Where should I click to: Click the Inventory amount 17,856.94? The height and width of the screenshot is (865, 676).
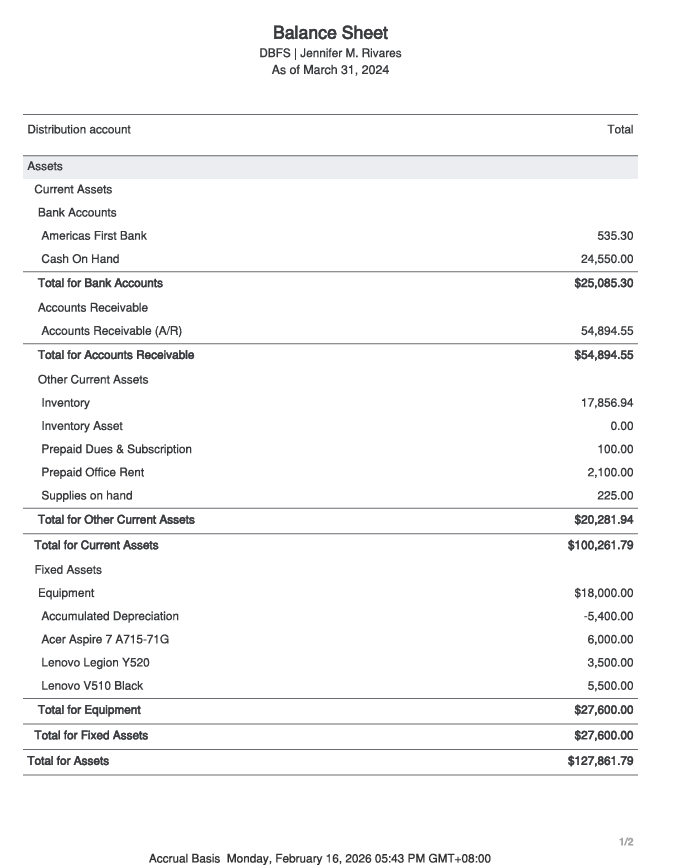point(606,403)
